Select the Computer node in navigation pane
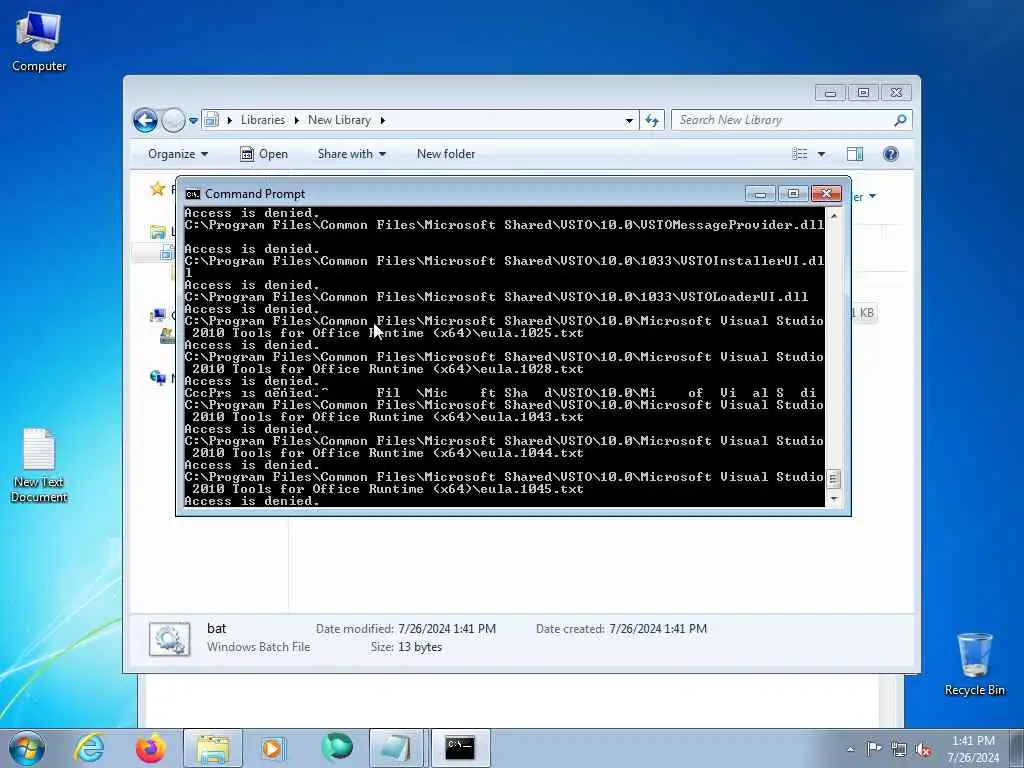Screen dimensions: 1024x768 click(x=157, y=316)
